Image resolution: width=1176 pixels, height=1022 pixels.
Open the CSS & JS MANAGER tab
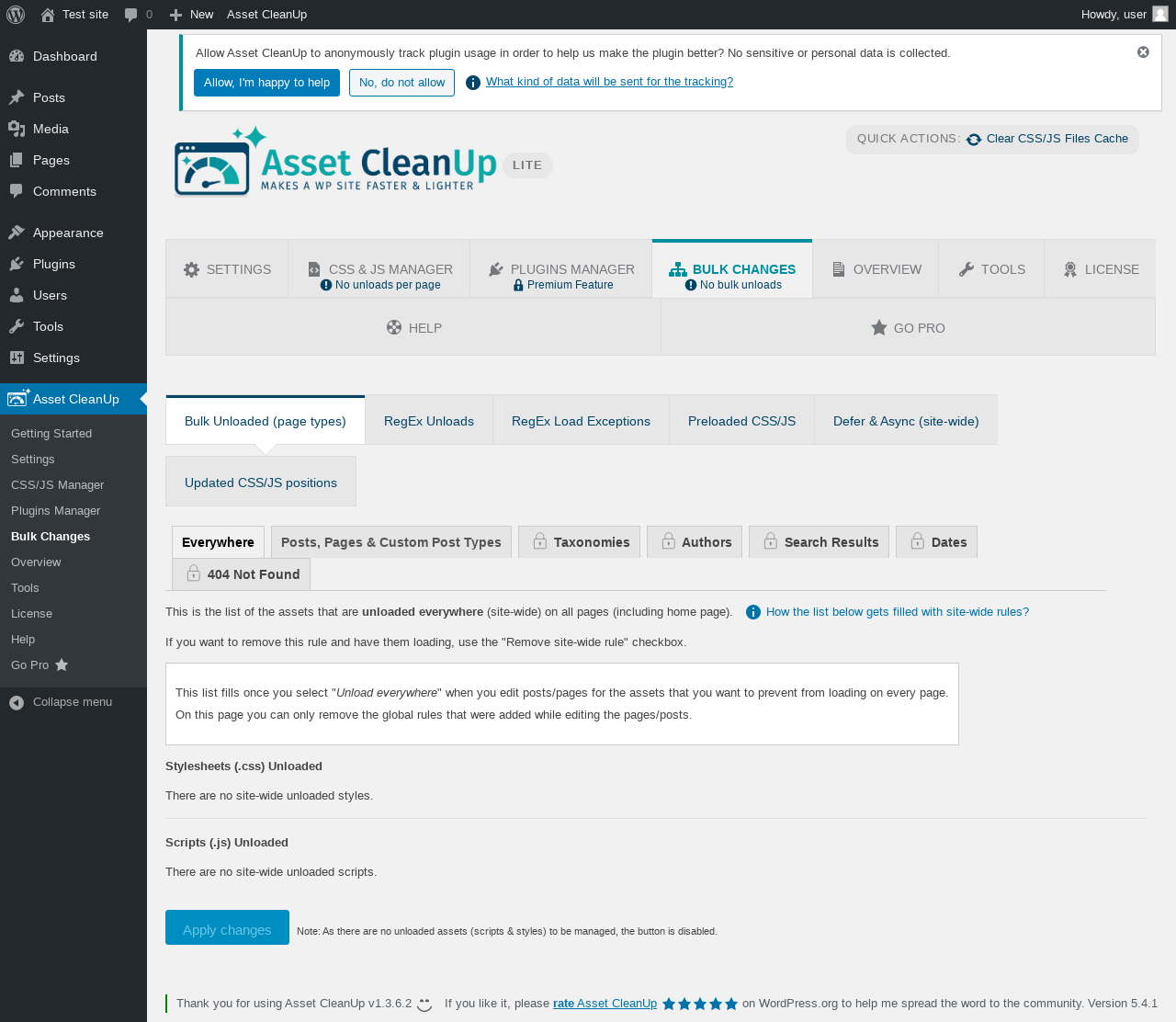point(379,269)
